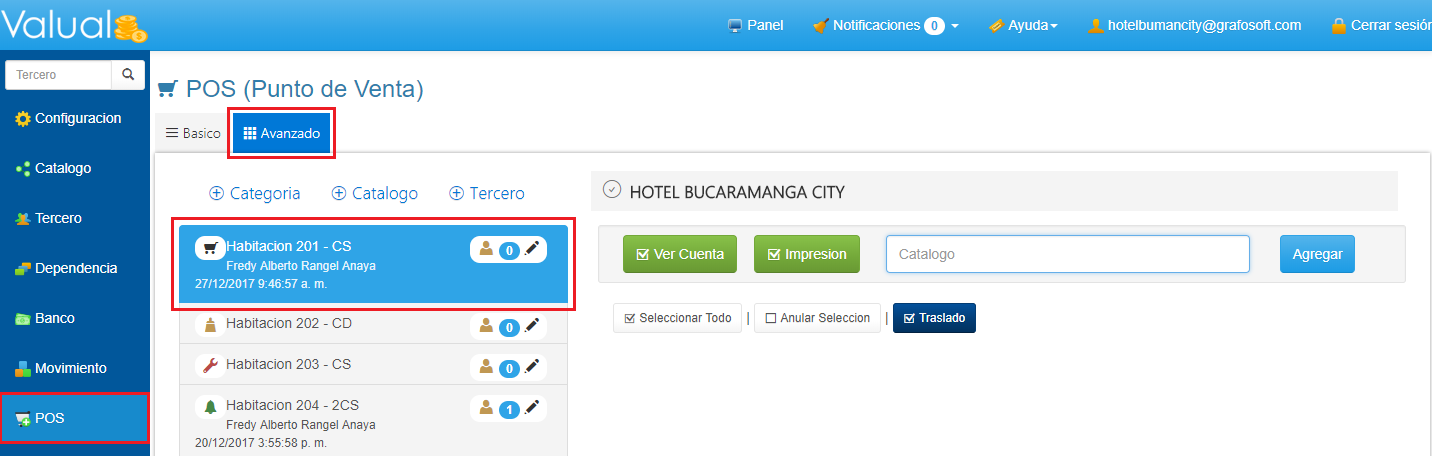The width and height of the screenshot is (1432, 456).
Task: Click the shopping cart icon on Habitacion 201
Action: click(x=210, y=246)
